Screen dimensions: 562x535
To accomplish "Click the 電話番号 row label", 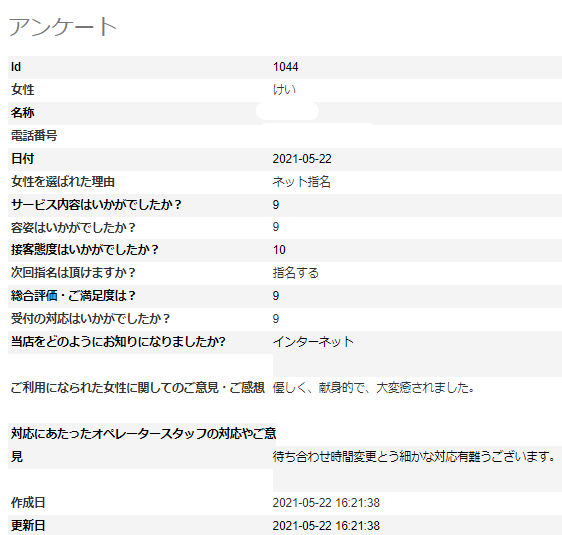I will click(34, 136).
